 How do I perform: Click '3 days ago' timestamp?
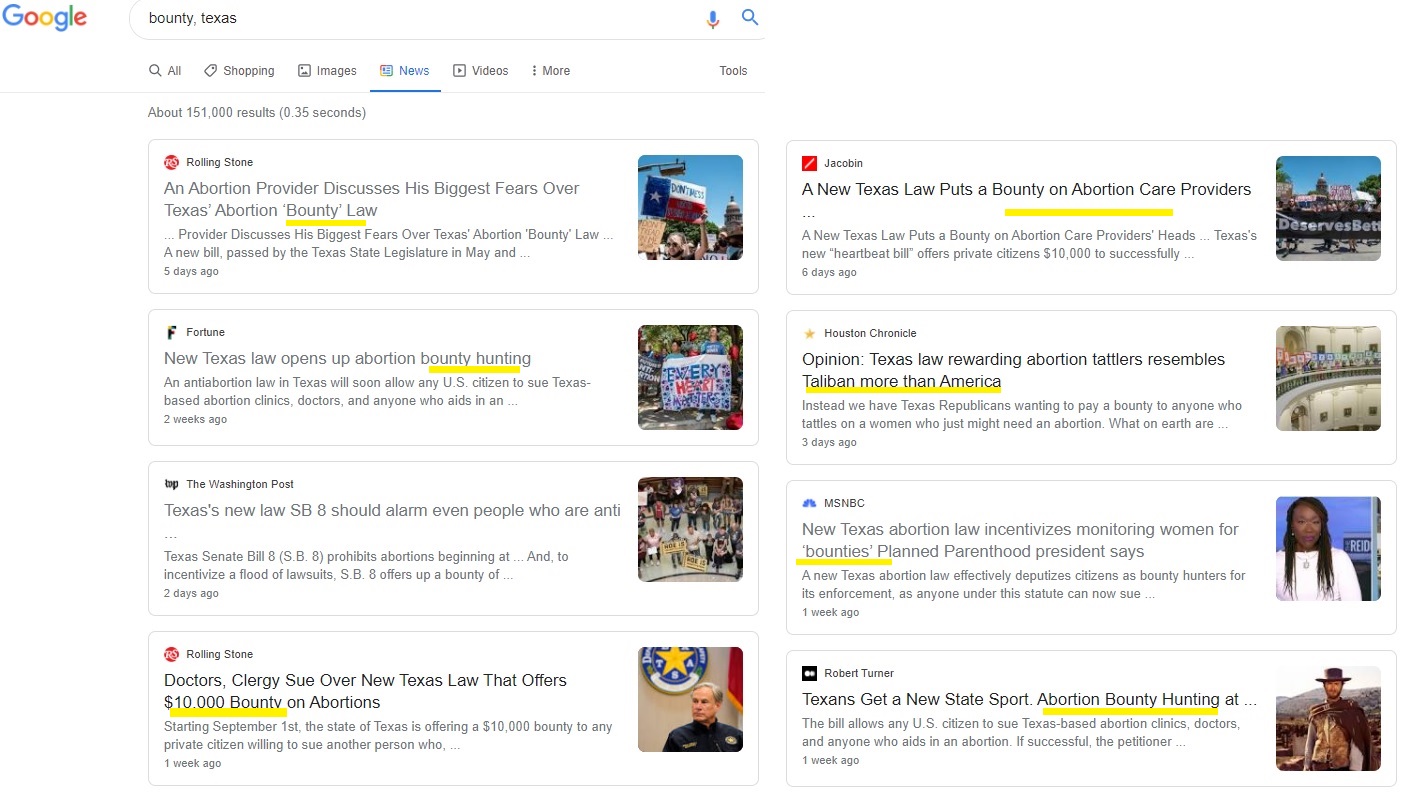(x=829, y=442)
